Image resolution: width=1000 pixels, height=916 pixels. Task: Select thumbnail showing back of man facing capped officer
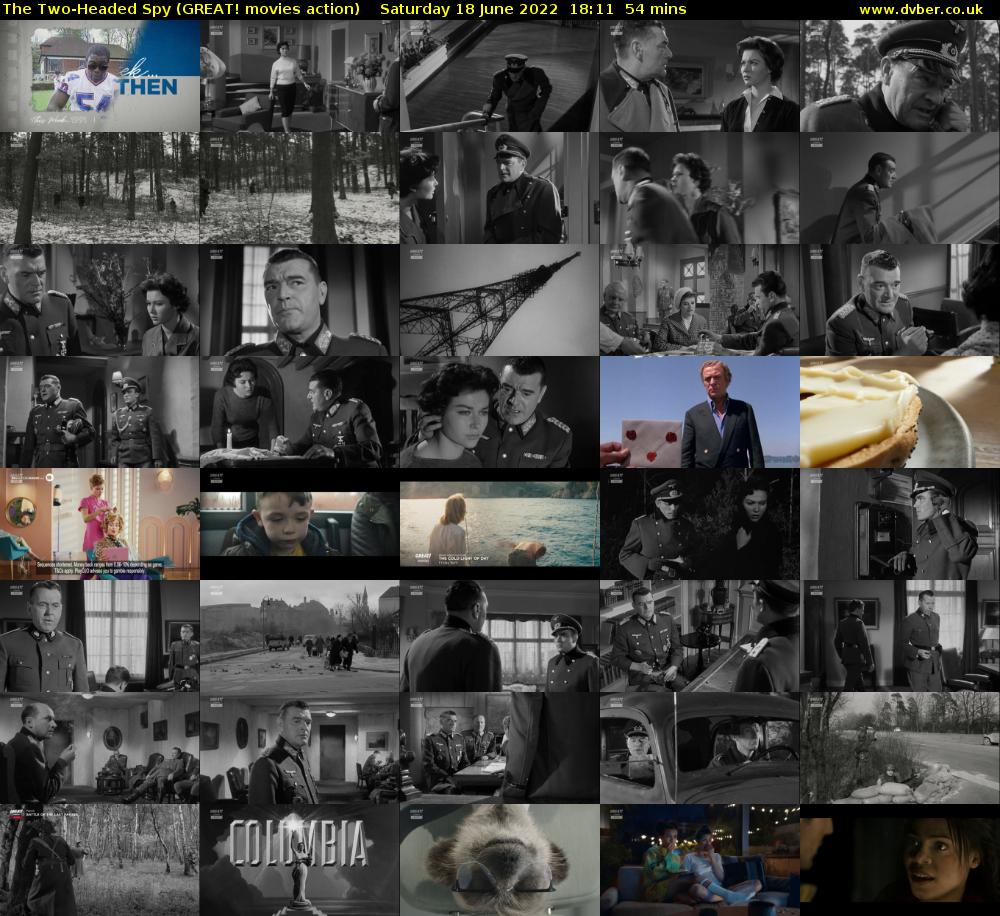pos(499,636)
